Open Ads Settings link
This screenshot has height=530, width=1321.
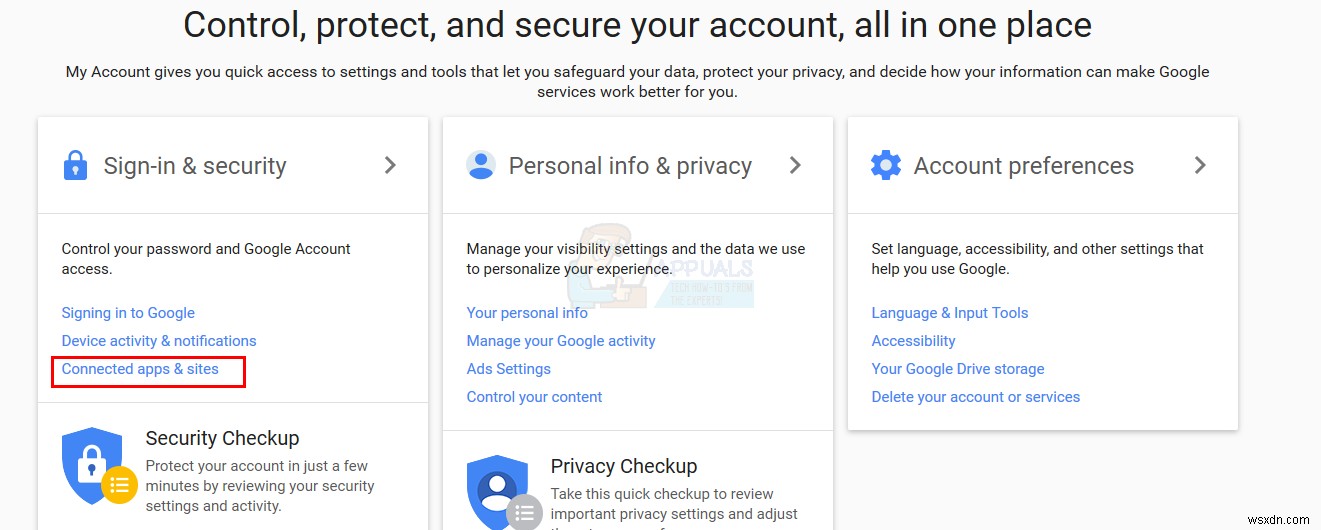click(508, 369)
